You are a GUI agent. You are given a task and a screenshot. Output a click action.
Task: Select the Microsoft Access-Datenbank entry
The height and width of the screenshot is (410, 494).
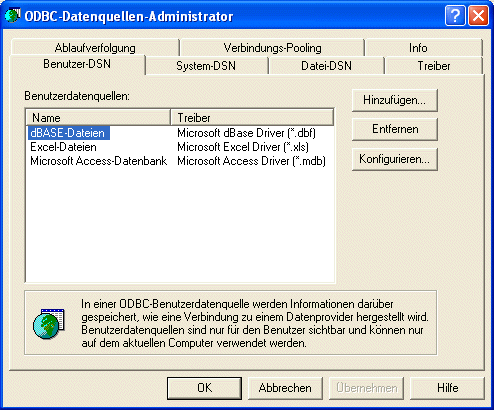click(x=99, y=161)
